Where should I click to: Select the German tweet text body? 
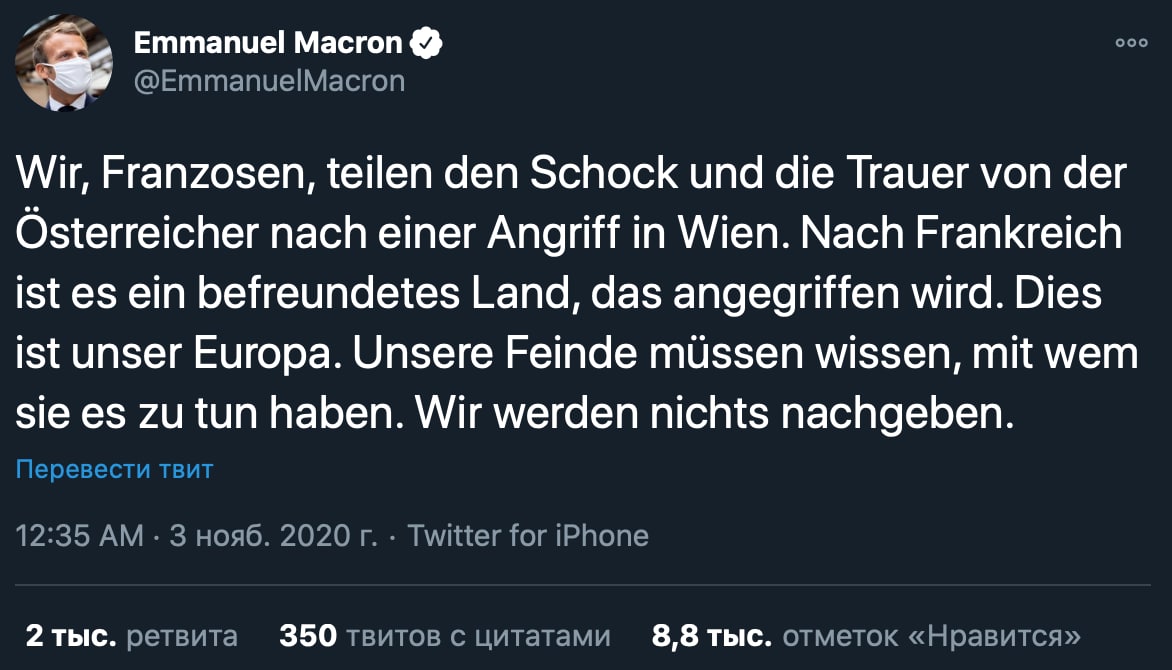[575, 290]
